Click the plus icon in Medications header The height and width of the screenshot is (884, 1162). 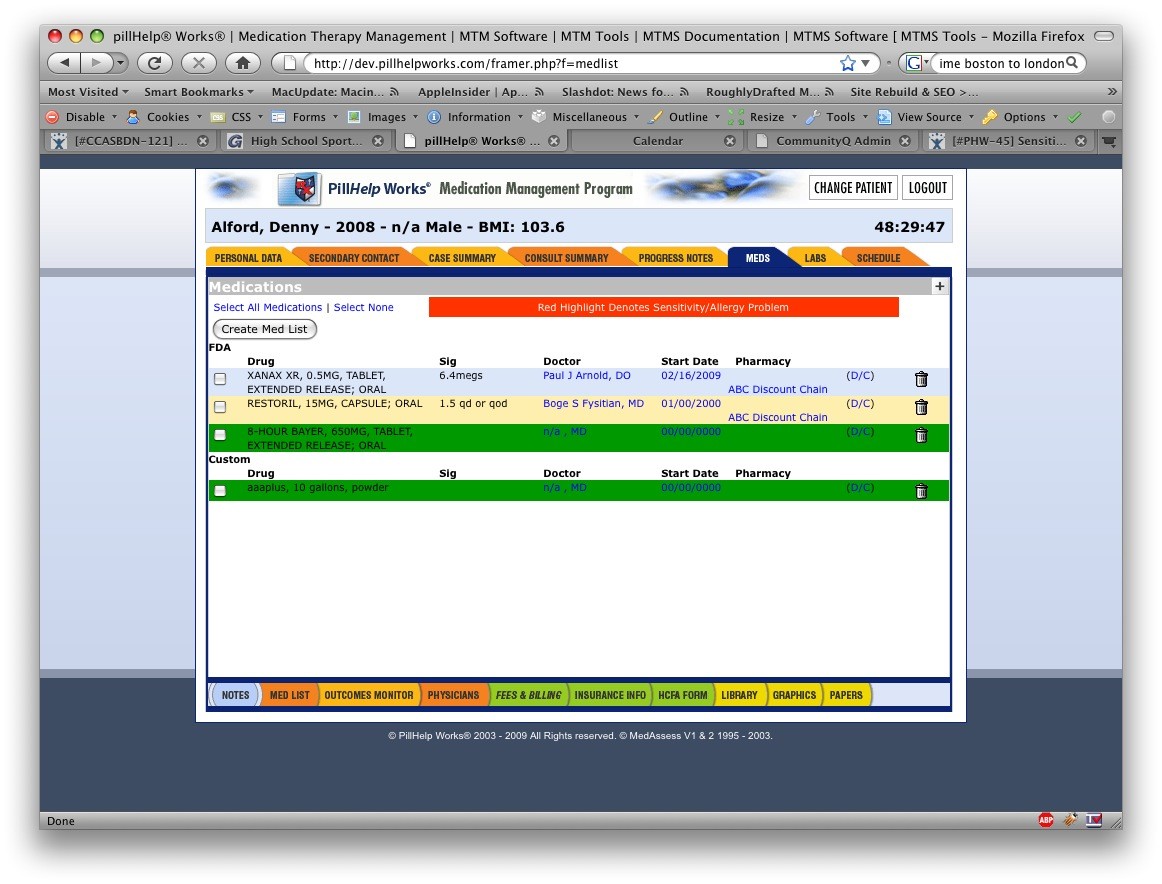pos(939,286)
